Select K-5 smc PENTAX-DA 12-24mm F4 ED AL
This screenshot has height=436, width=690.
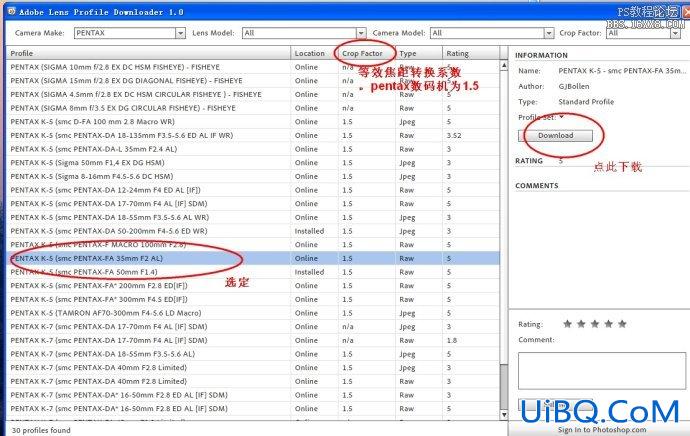pyautogui.click(x=253, y=190)
